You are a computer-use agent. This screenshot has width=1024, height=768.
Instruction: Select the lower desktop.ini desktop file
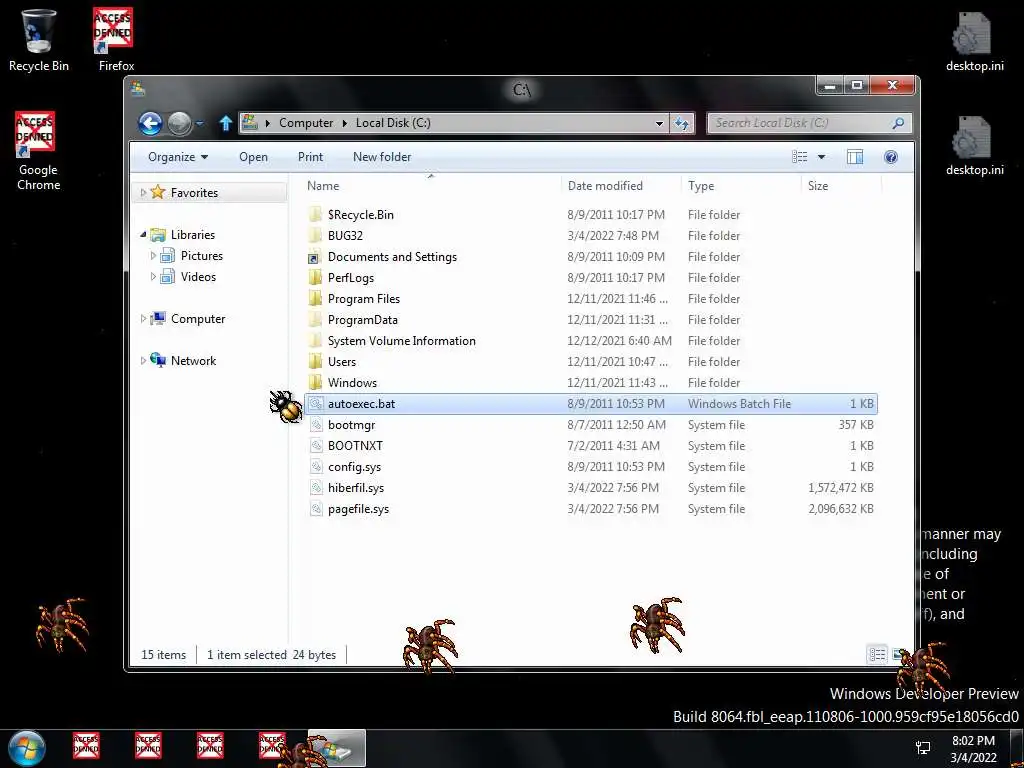coord(974,146)
